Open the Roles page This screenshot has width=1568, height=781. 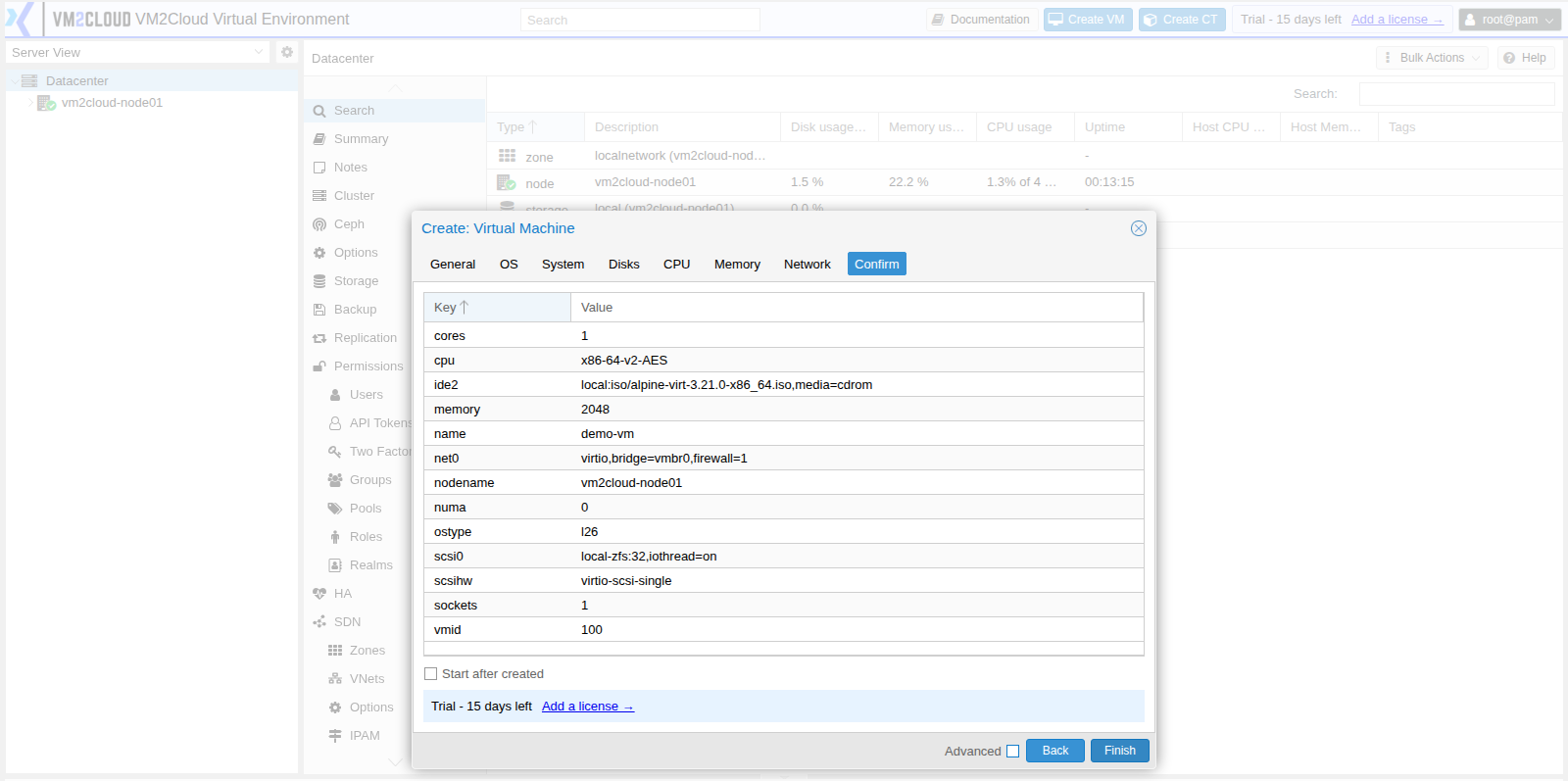coord(366,537)
